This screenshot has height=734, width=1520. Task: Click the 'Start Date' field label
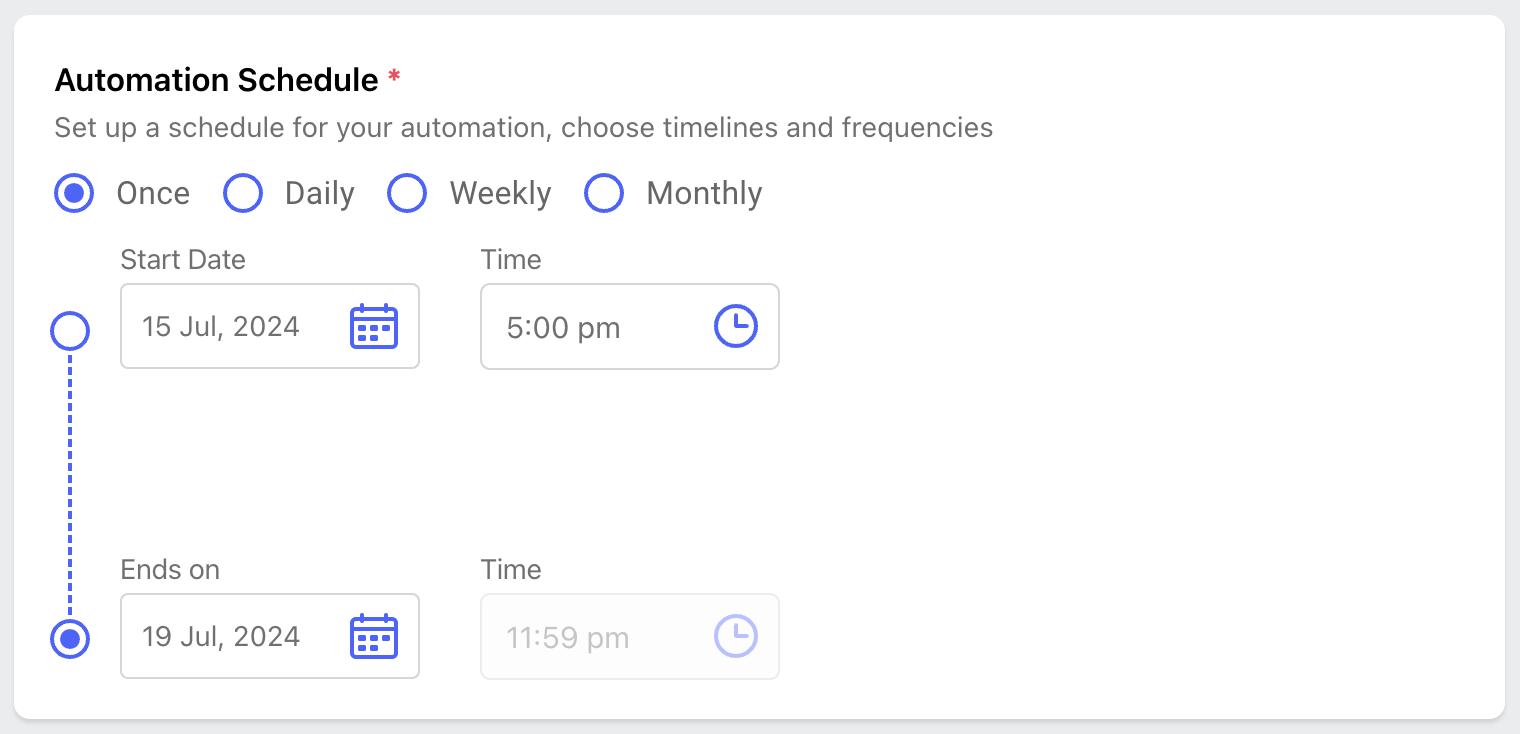pos(183,260)
